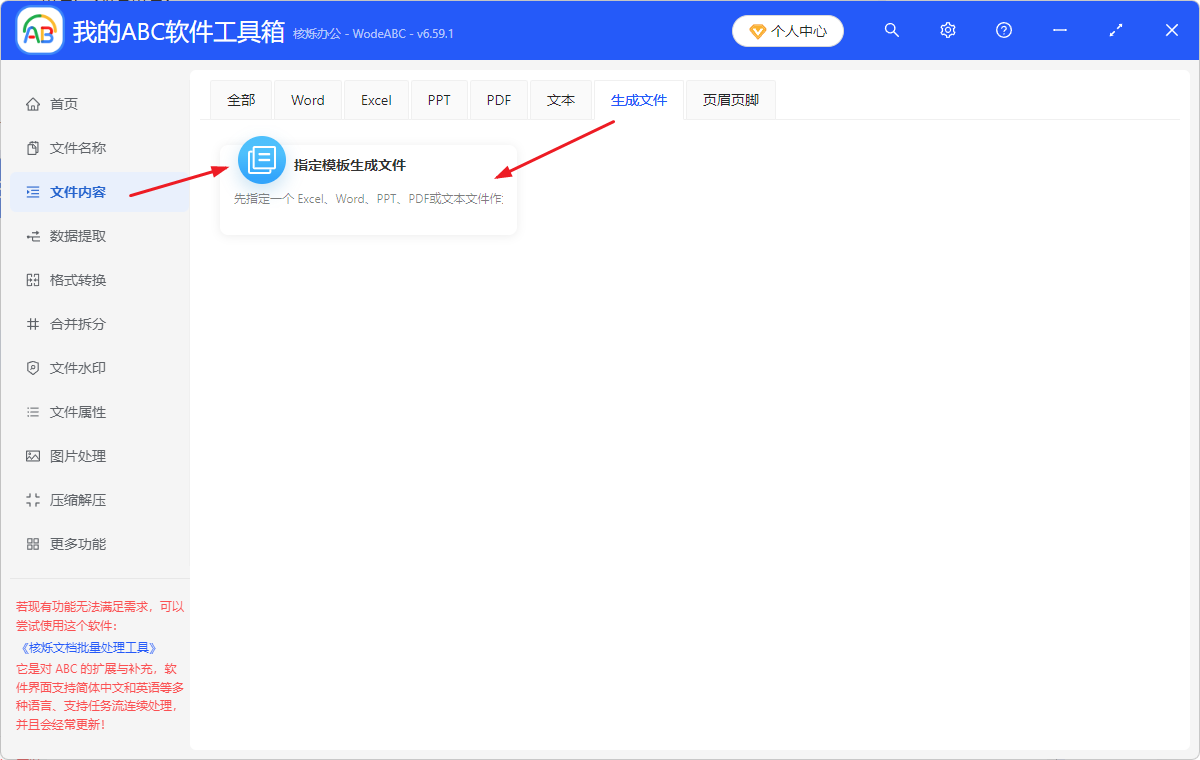
Task: Open the 个人中心 personal center
Action: tap(788, 30)
